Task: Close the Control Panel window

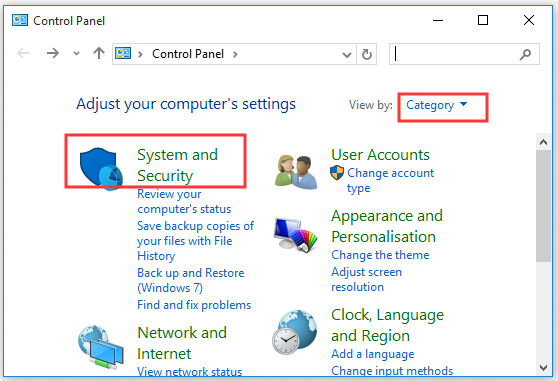Action: coord(529,20)
